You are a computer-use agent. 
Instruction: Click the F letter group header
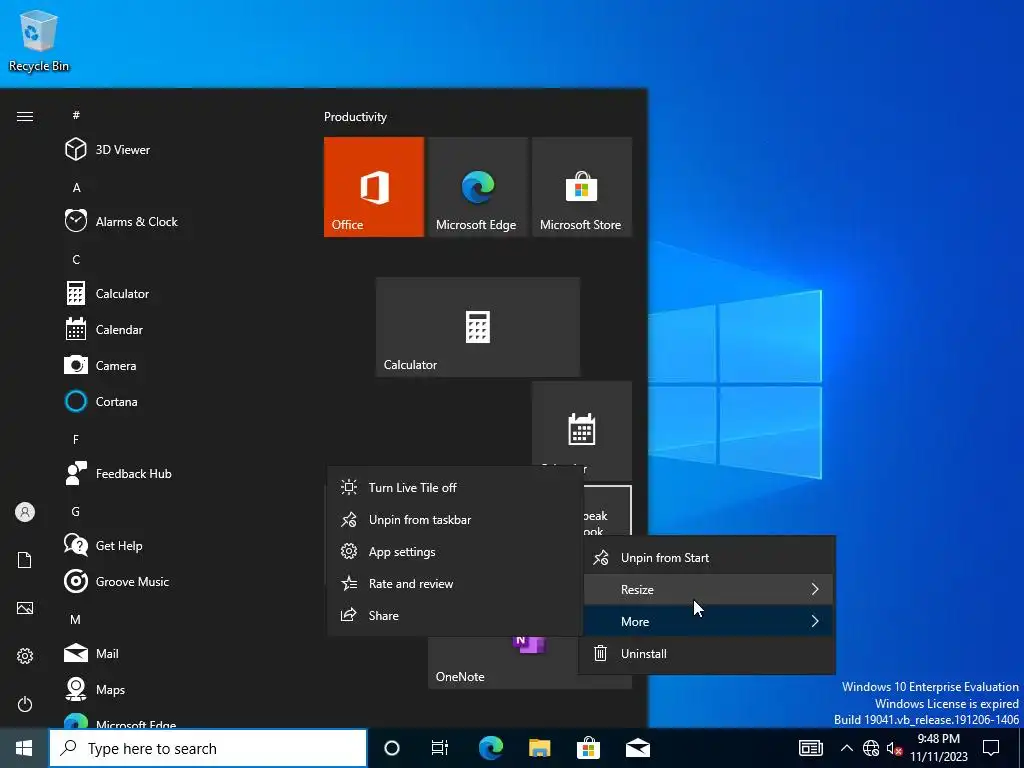[x=76, y=440]
